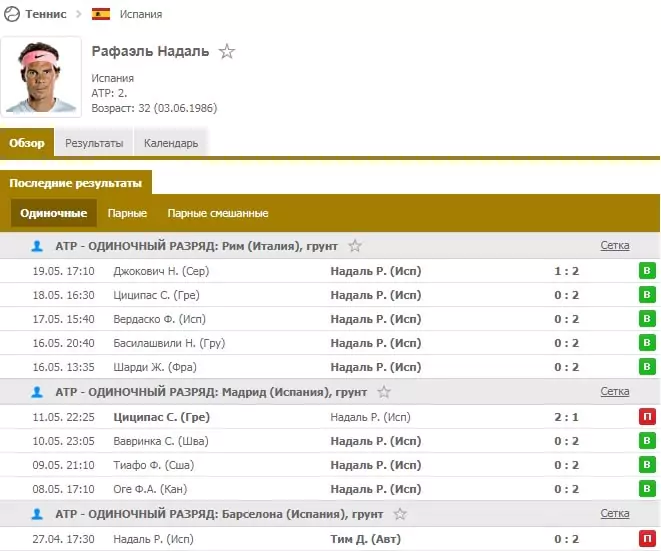Click Вавринка С. (Шва) player name
The height and width of the screenshot is (551, 661).
coord(161,441)
